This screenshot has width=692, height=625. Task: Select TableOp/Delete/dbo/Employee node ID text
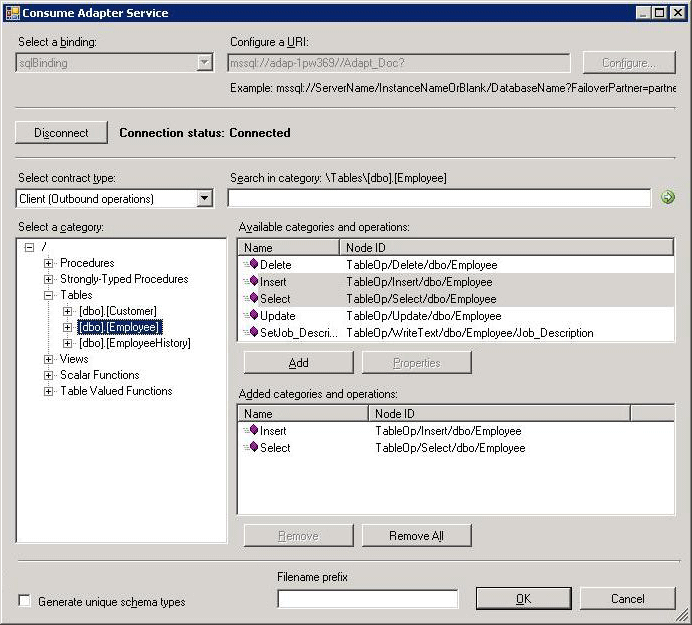[x=422, y=265]
